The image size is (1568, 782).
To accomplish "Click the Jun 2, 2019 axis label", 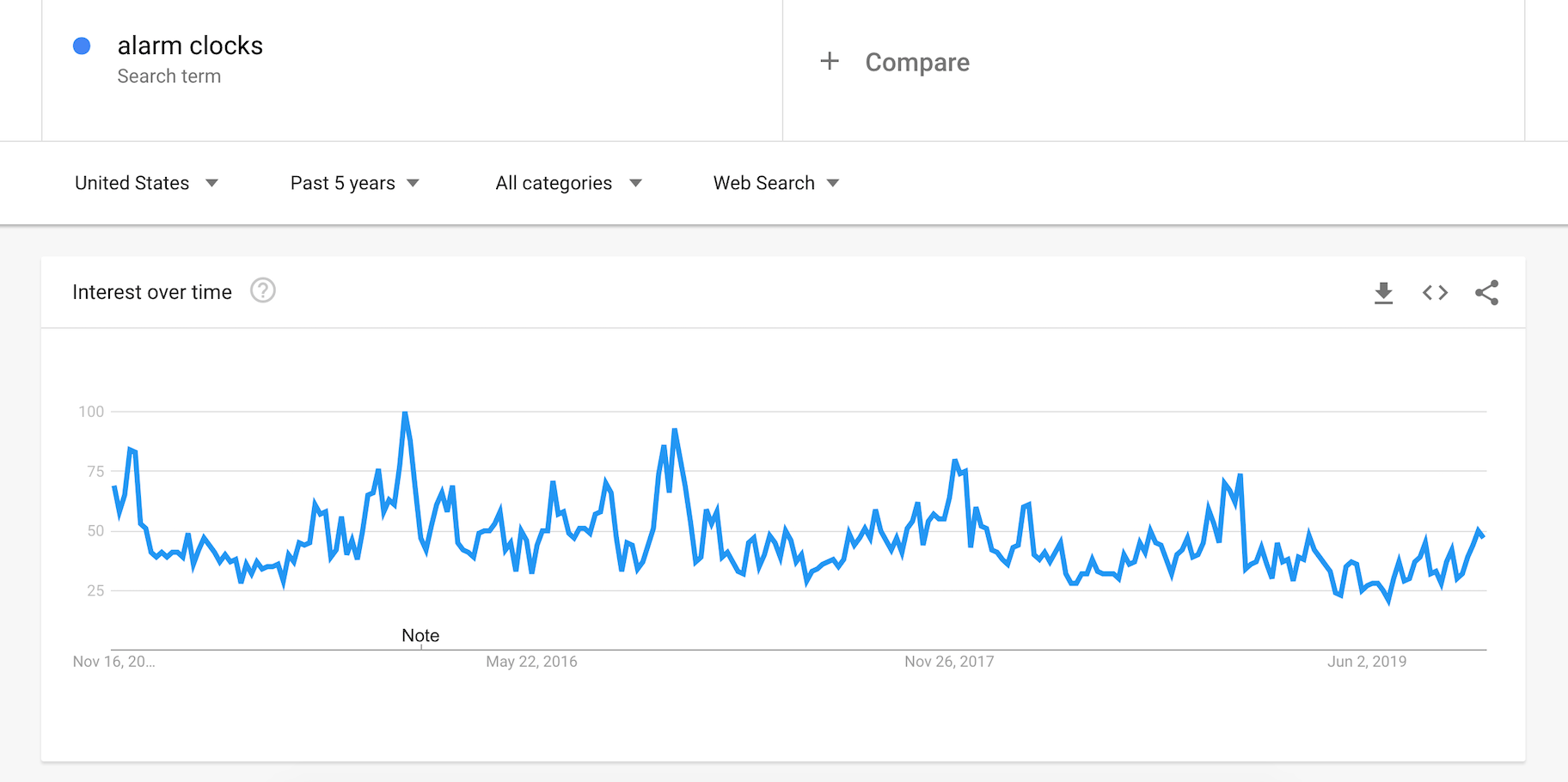I will pyautogui.click(x=1366, y=662).
